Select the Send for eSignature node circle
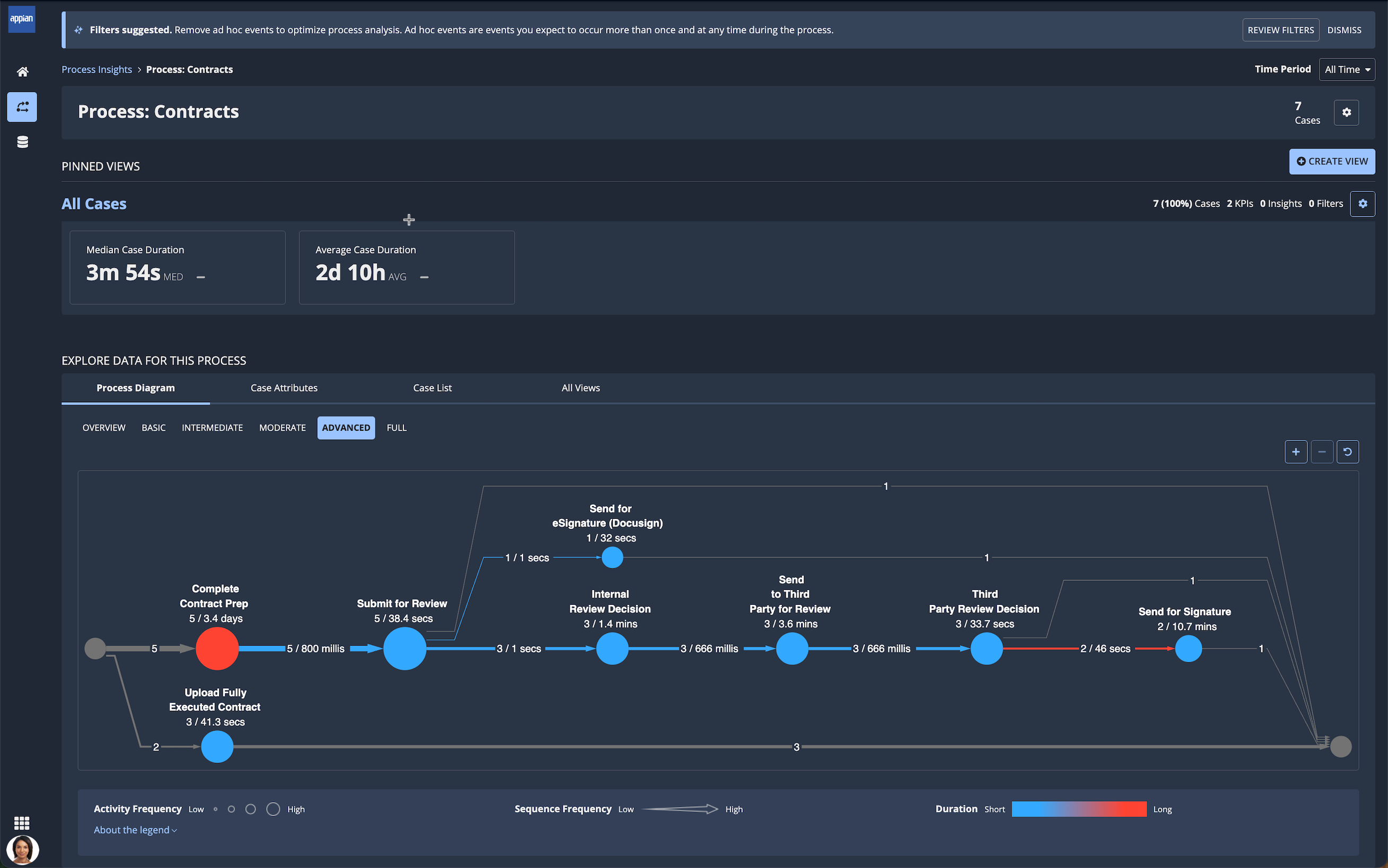 point(612,558)
